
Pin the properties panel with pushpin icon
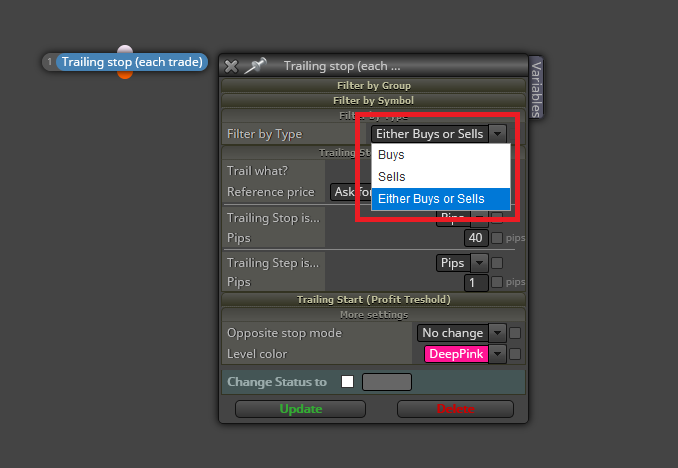[256, 65]
